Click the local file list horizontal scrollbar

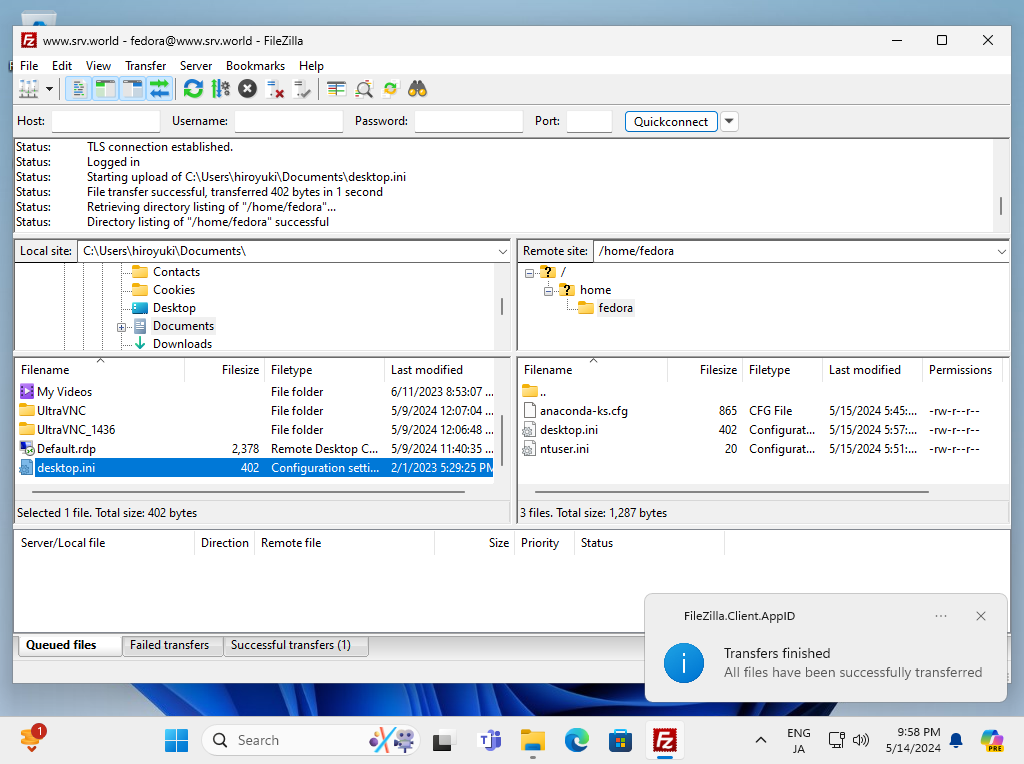click(249, 491)
